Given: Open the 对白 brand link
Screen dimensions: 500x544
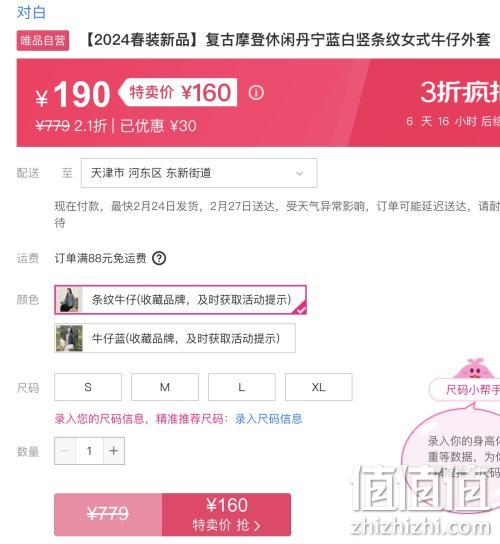Looking at the screenshot, I should pyautogui.click(x=31, y=12).
